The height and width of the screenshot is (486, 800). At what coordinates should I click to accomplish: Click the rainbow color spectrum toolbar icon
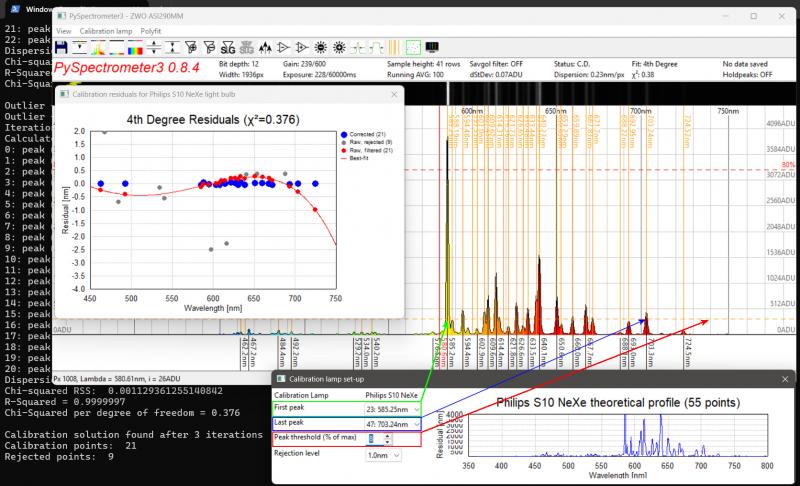click(135, 47)
